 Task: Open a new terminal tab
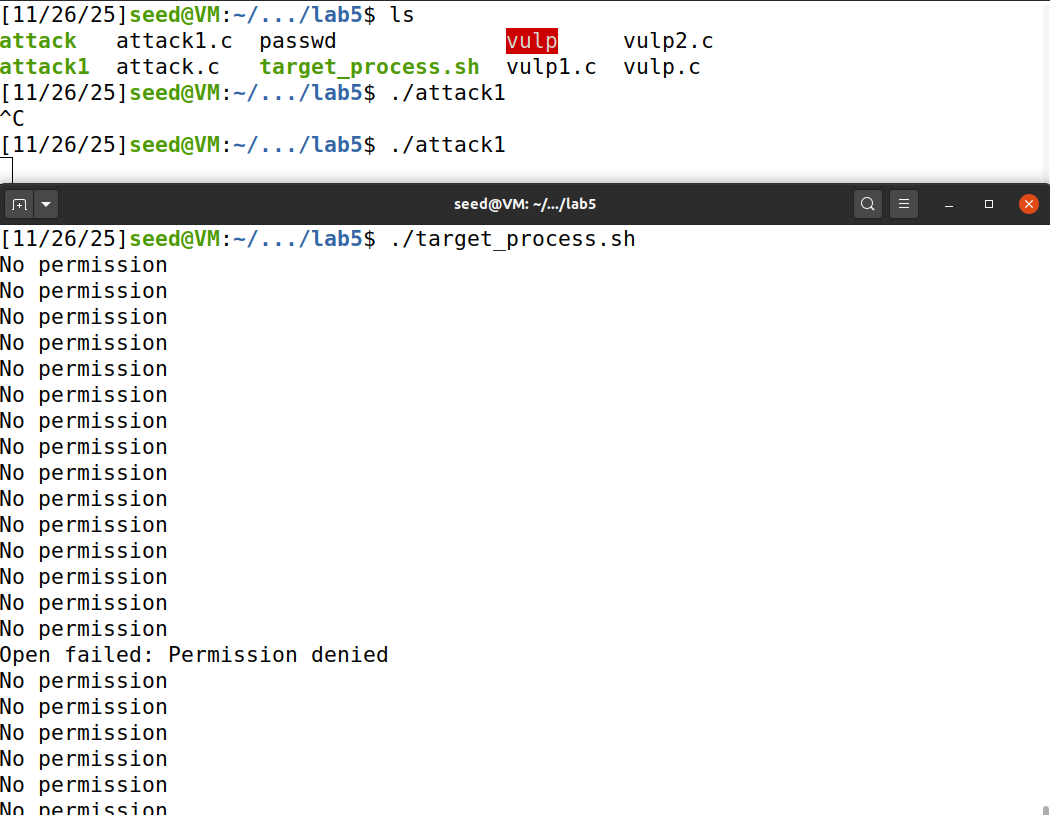point(19,204)
